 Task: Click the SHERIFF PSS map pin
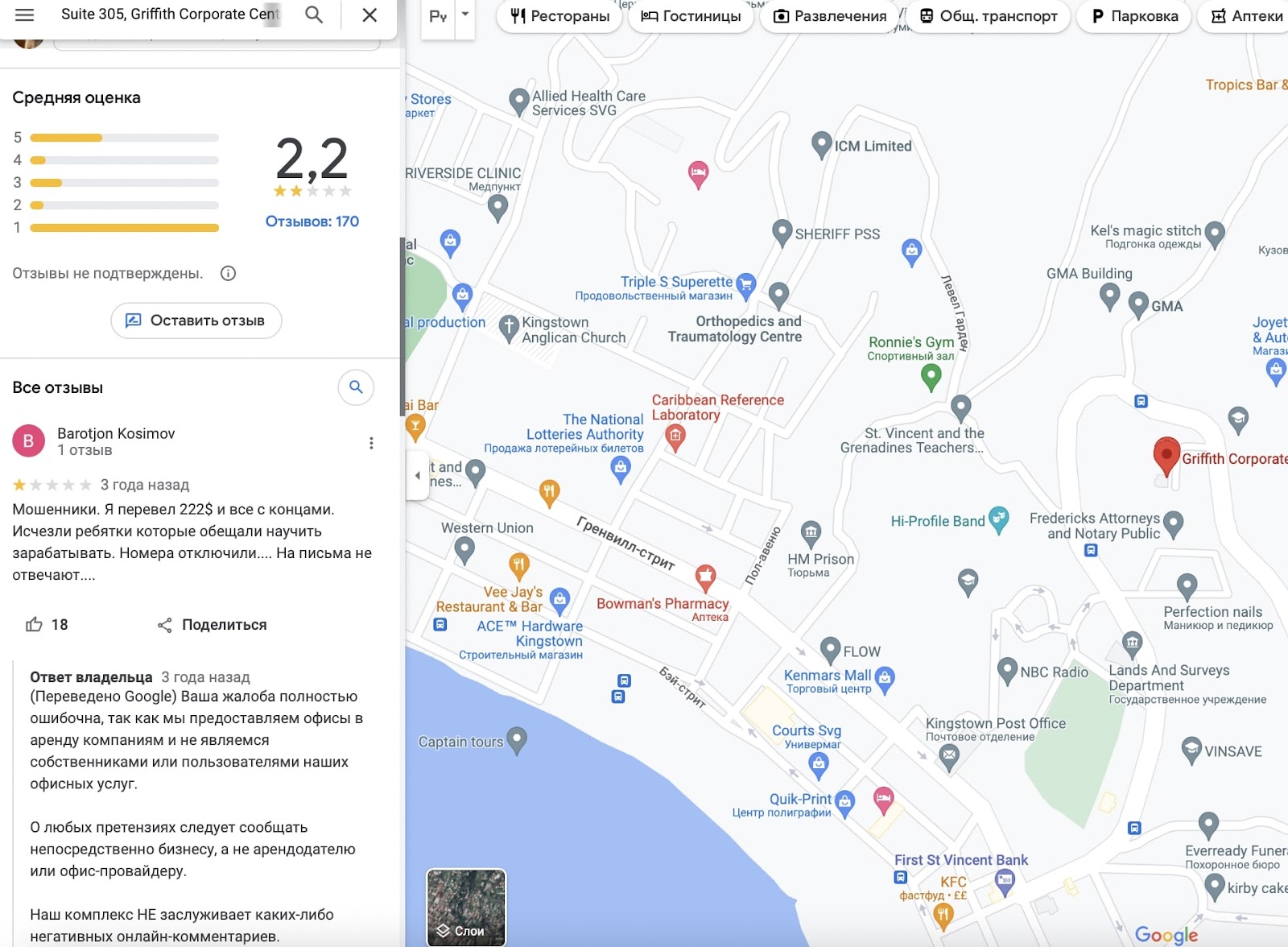(x=782, y=233)
